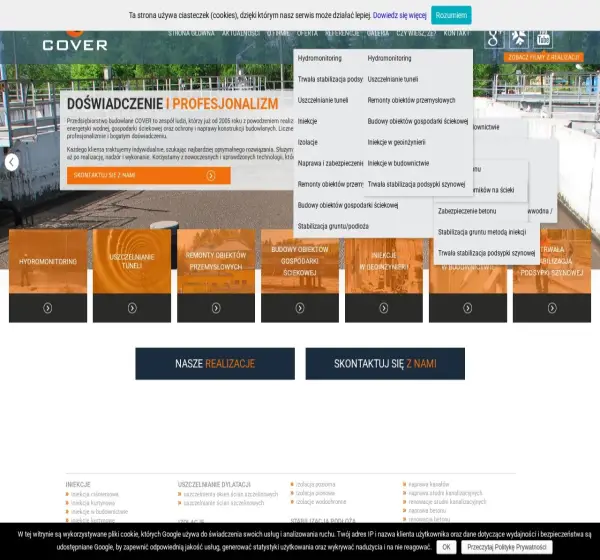Open the Google+ social icon
The height and width of the screenshot is (560, 600).
coord(494,39)
